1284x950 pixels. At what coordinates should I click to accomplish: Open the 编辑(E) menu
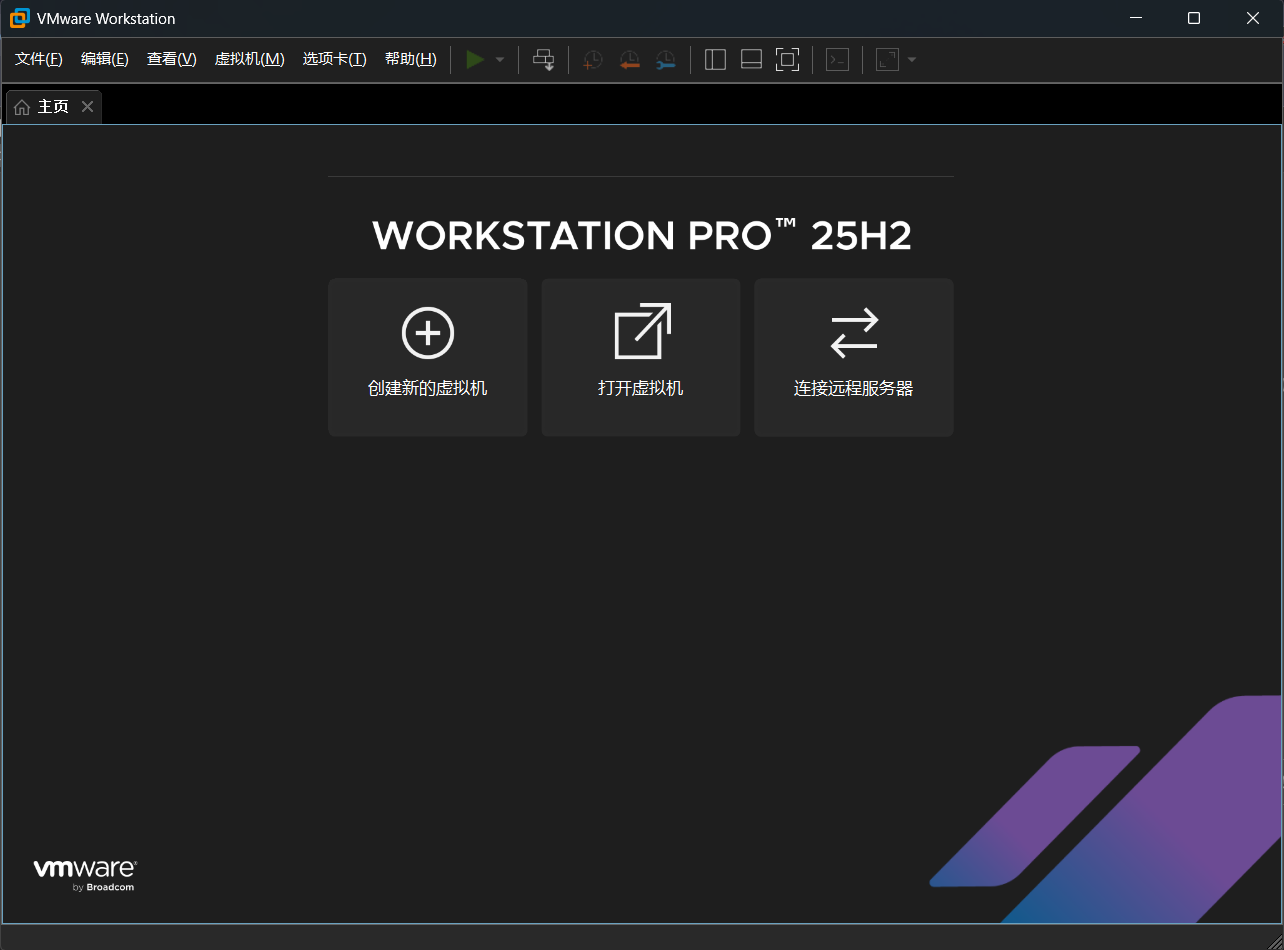point(105,59)
